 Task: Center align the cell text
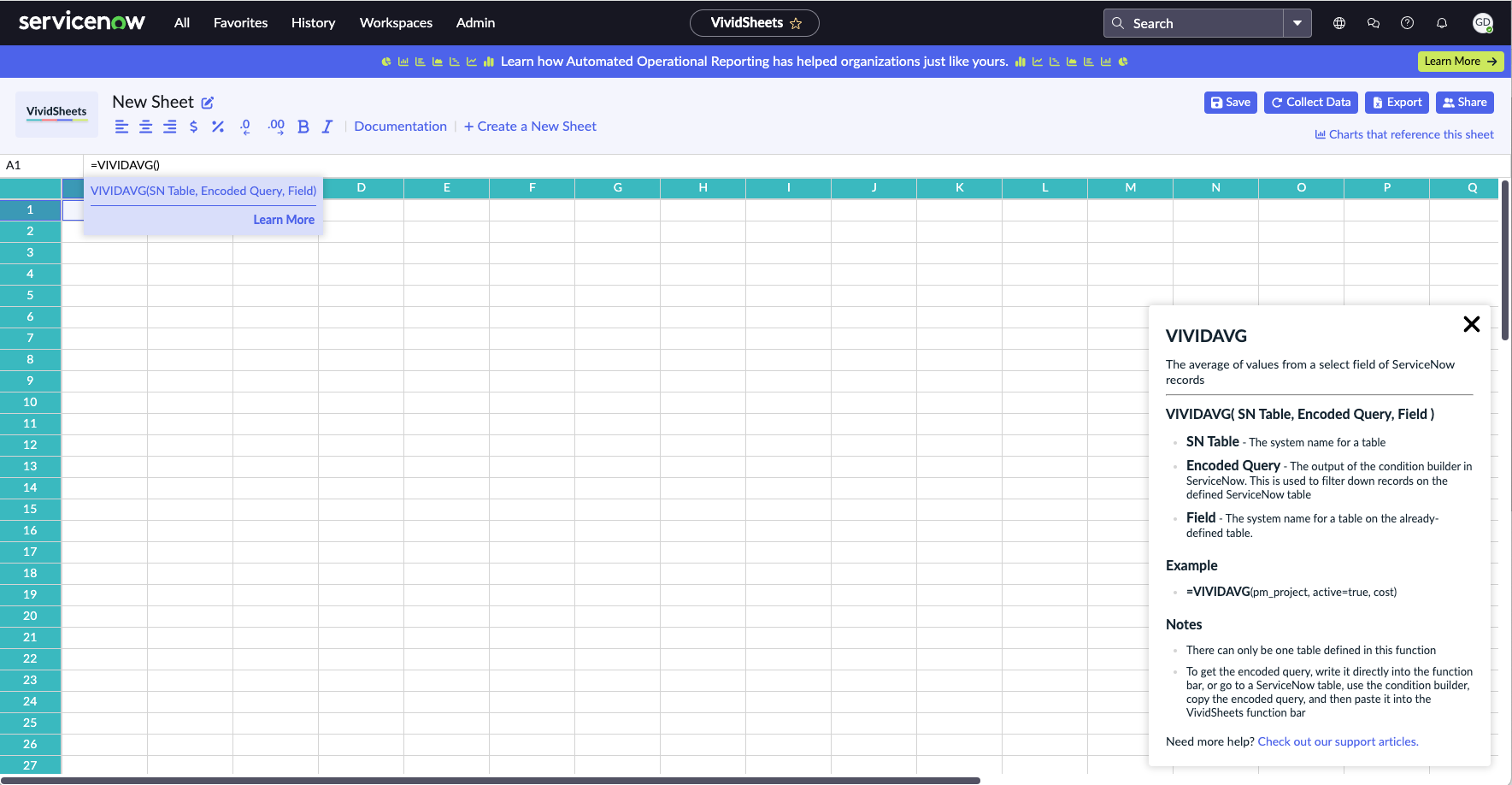(146, 127)
